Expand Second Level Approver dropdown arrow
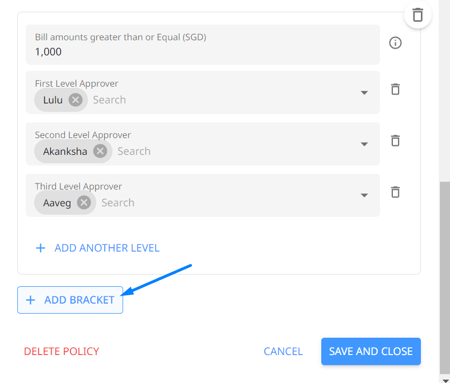 click(x=364, y=144)
